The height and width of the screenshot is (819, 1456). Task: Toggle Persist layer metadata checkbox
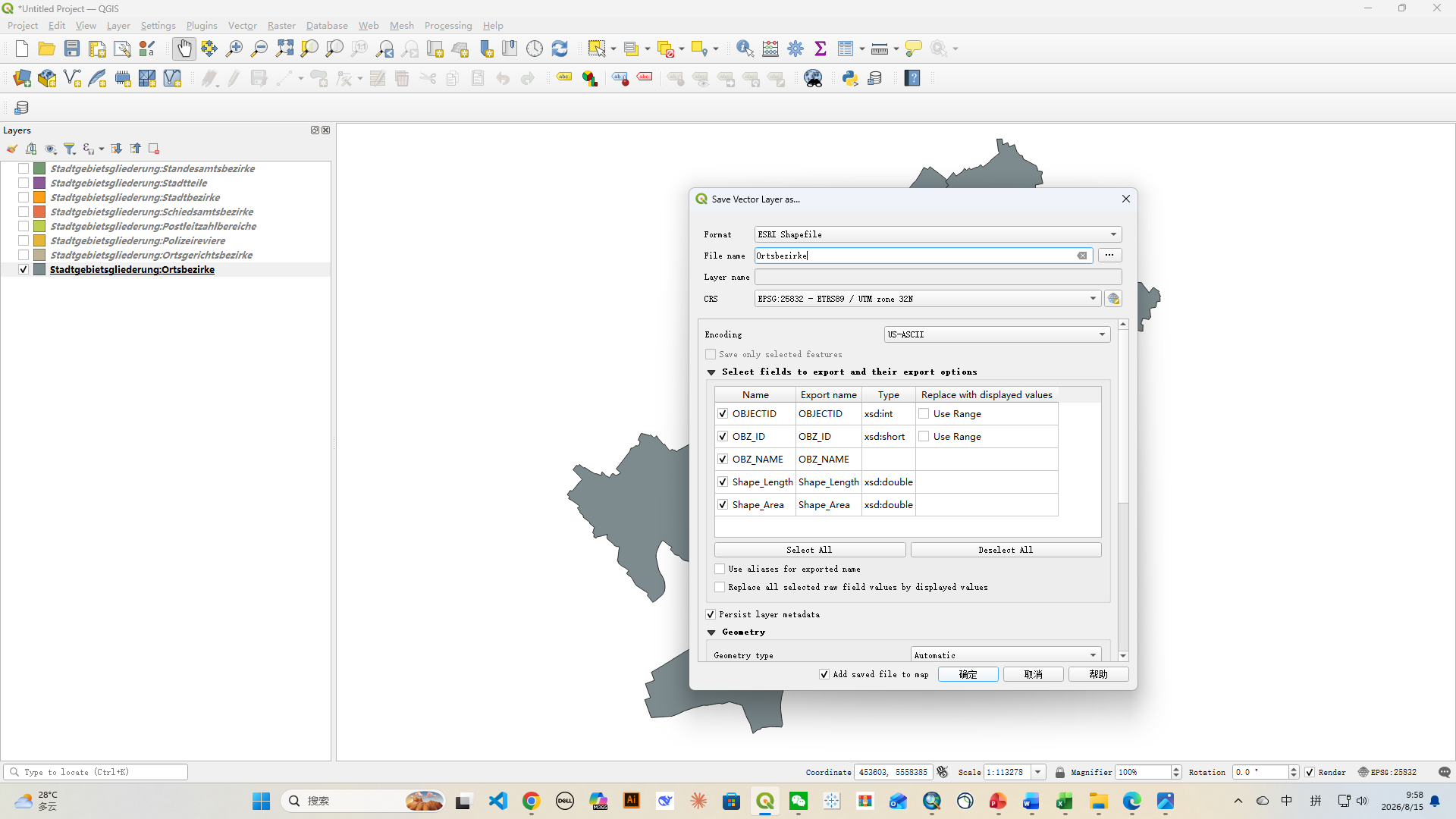click(x=711, y=614)
